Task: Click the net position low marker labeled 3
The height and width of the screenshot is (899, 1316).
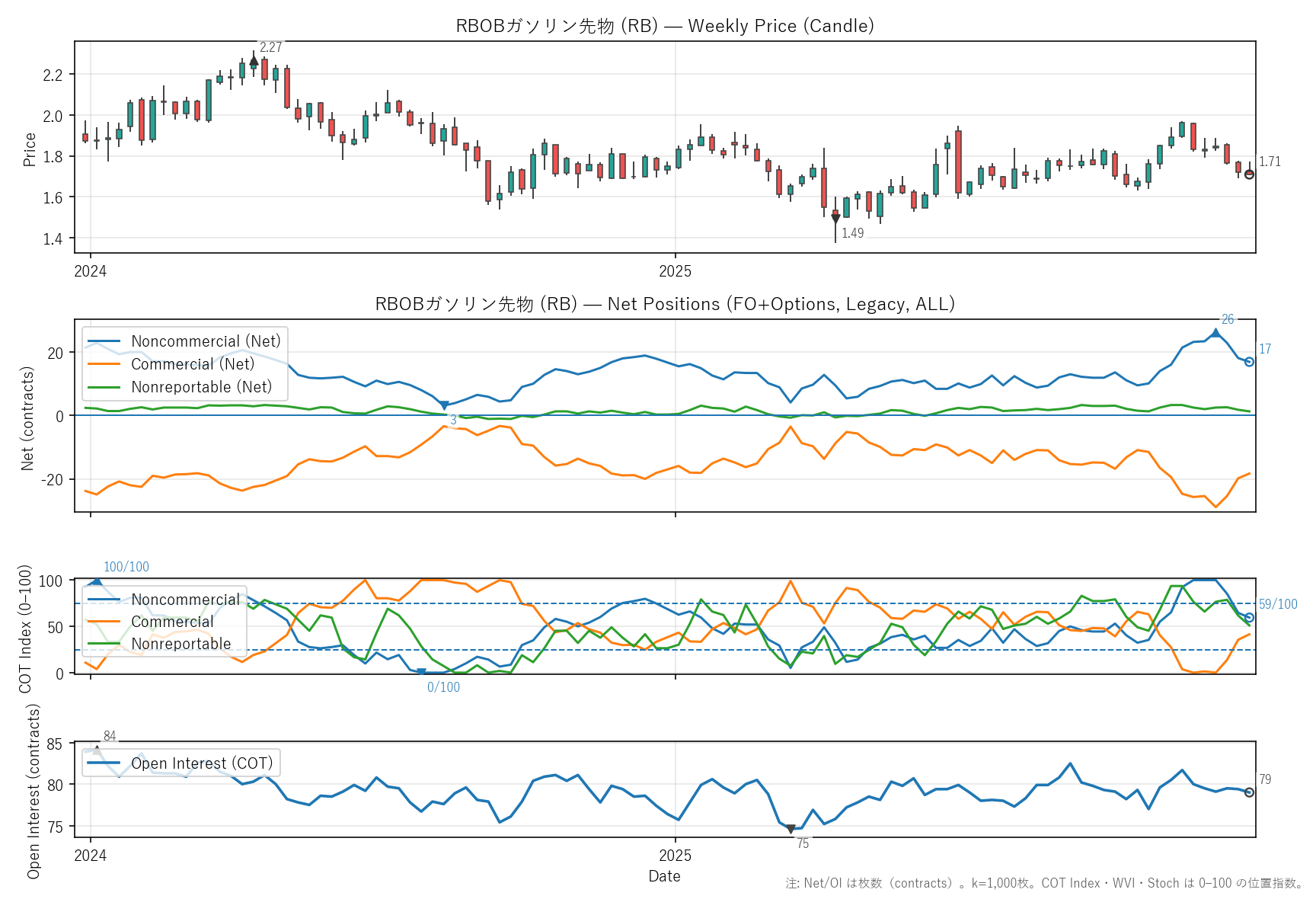Action: coord(444,406)
